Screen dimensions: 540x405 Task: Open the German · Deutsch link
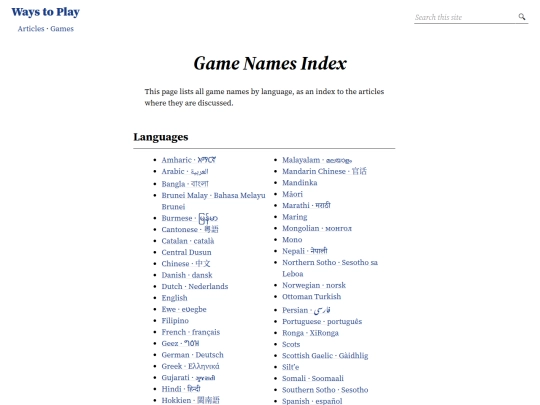coord(193,355)
